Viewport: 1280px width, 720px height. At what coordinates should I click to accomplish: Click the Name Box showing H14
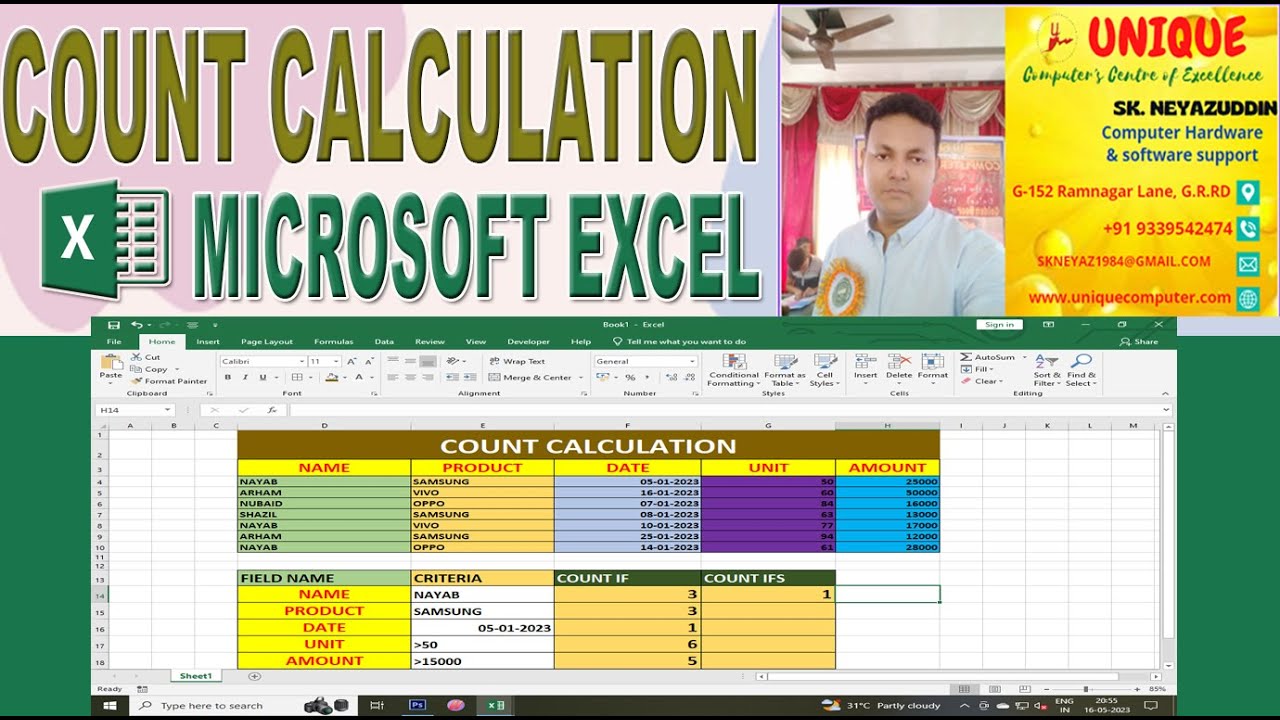(x=135, y=410)
